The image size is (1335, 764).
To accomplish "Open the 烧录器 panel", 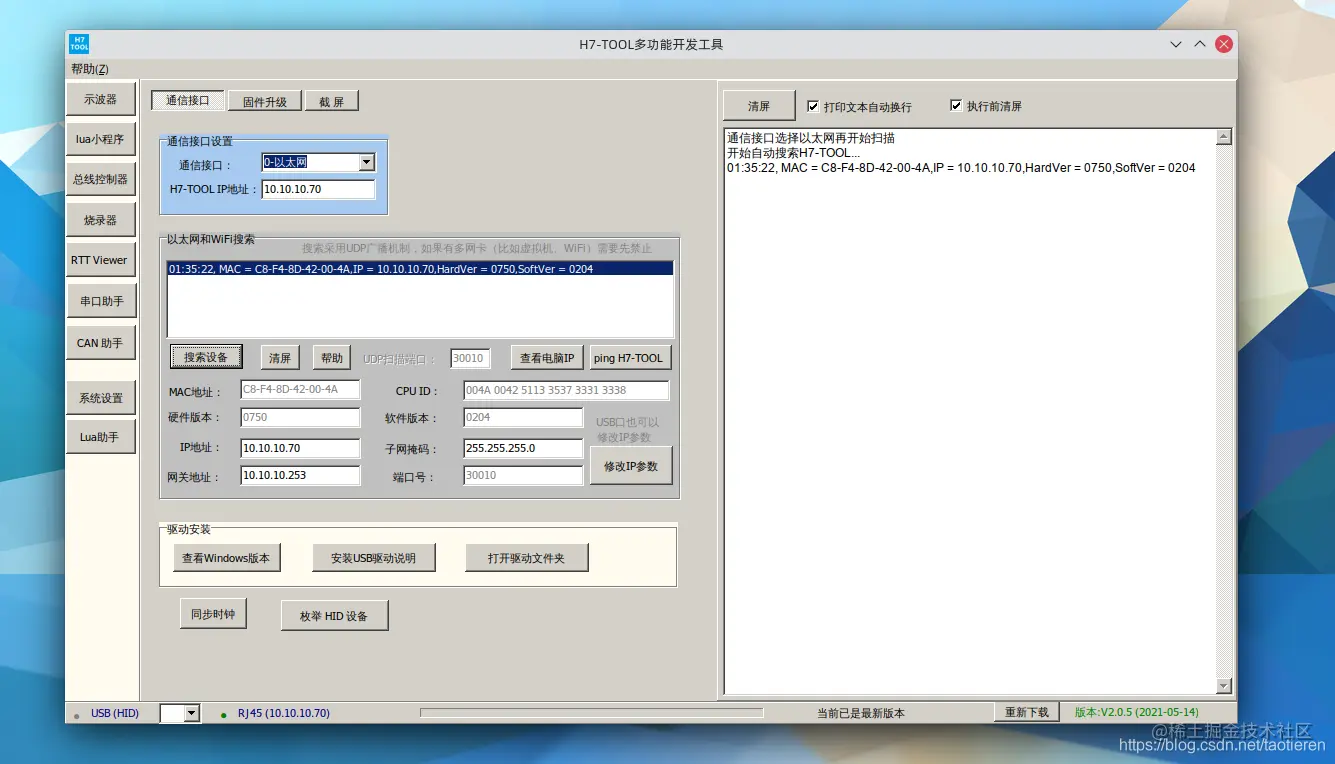I will point(100,220).
